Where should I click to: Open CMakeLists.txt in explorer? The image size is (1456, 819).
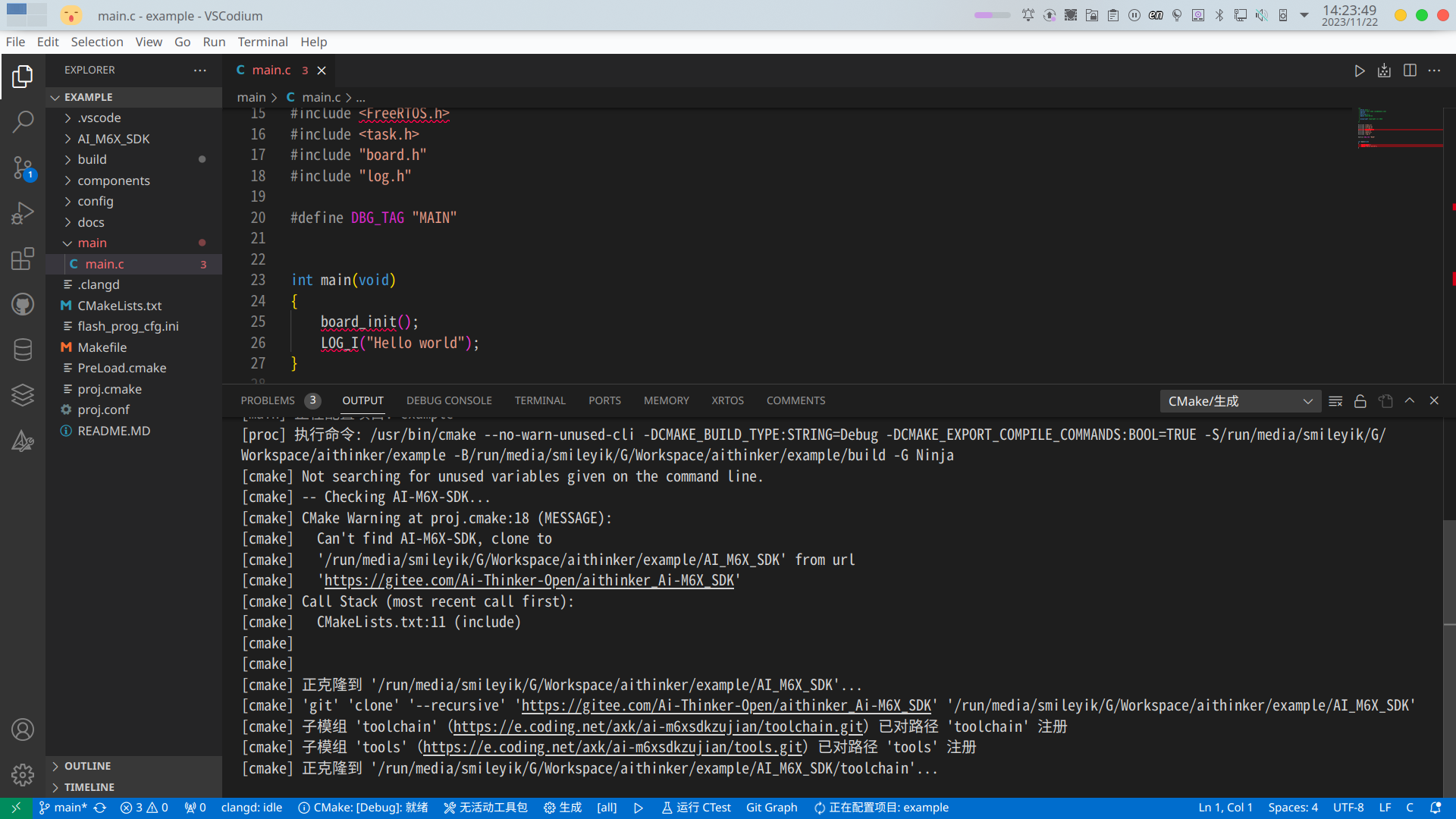pos(133,306)
